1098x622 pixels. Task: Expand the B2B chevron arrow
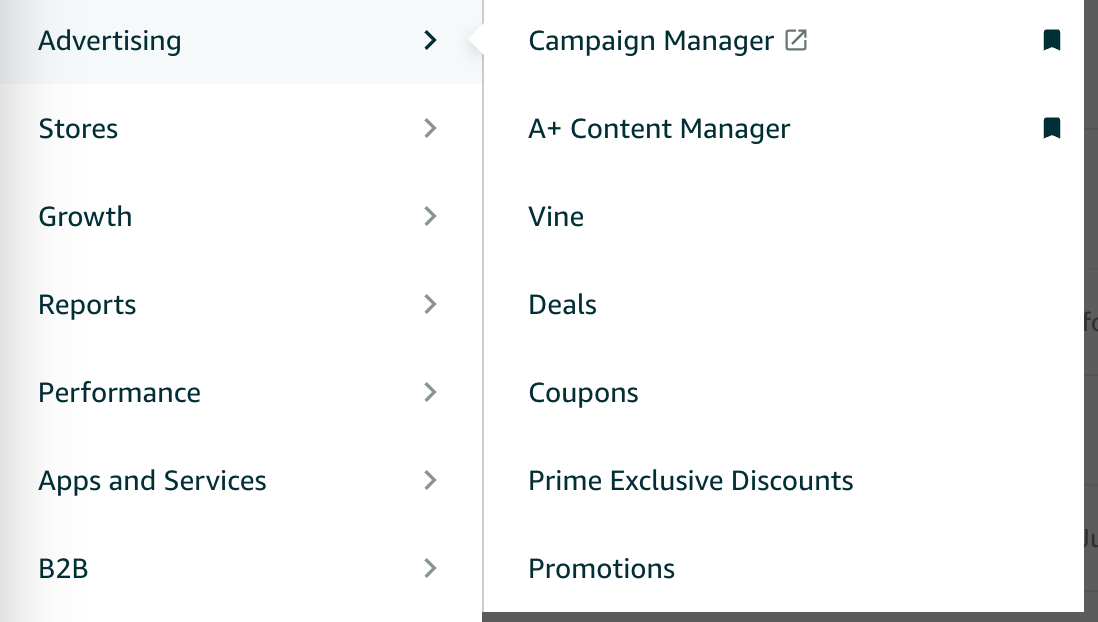[x=430, y=569]
